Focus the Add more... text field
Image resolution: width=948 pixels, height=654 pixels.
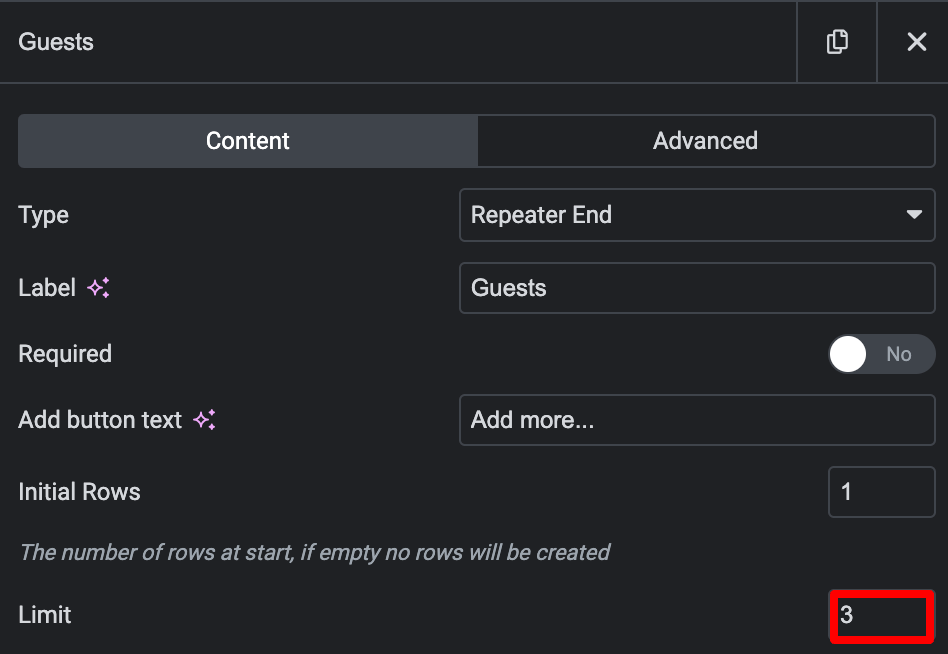(697, 420)
